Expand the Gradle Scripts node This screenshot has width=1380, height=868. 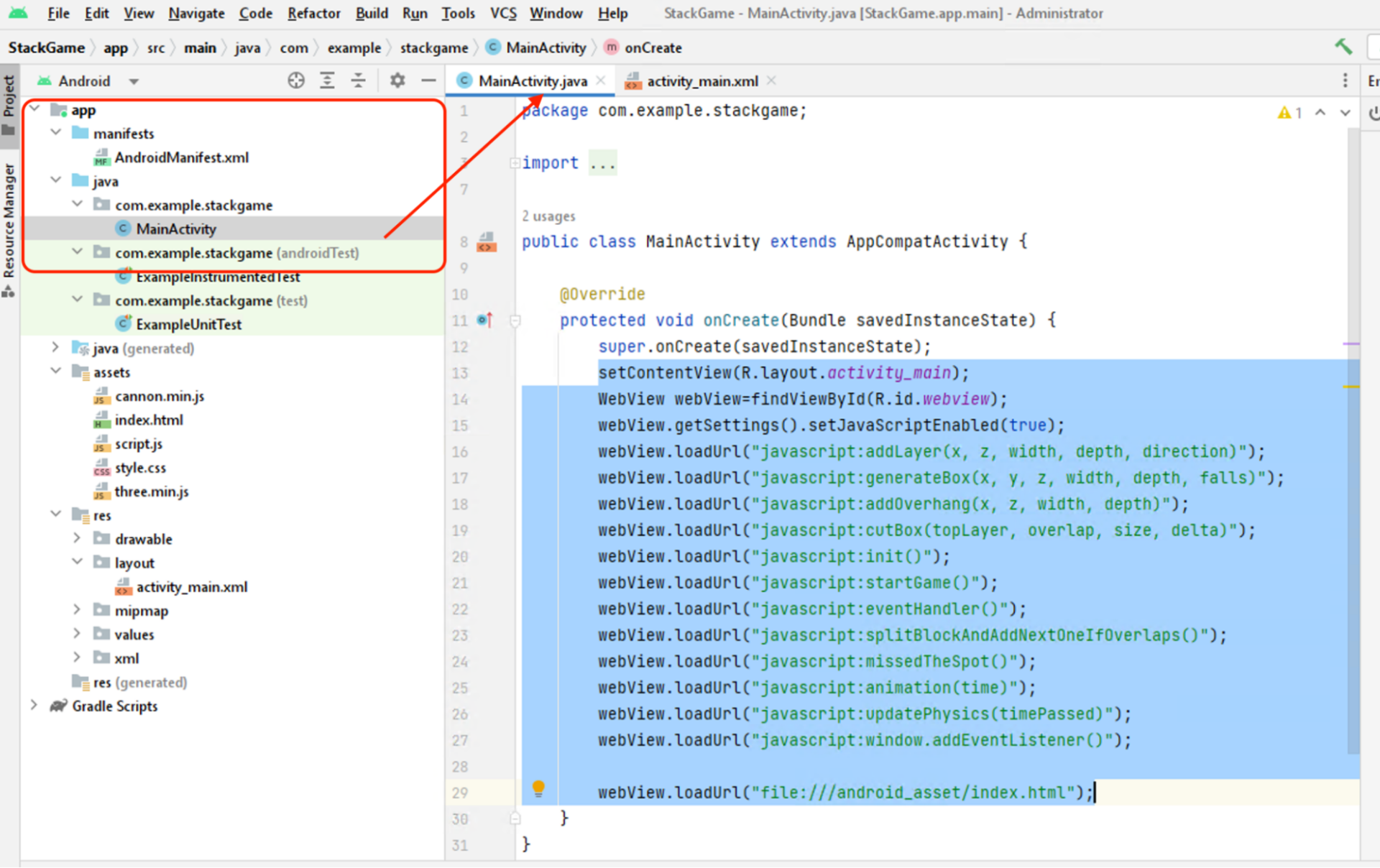pyautogui.click(x=34, y=706)
